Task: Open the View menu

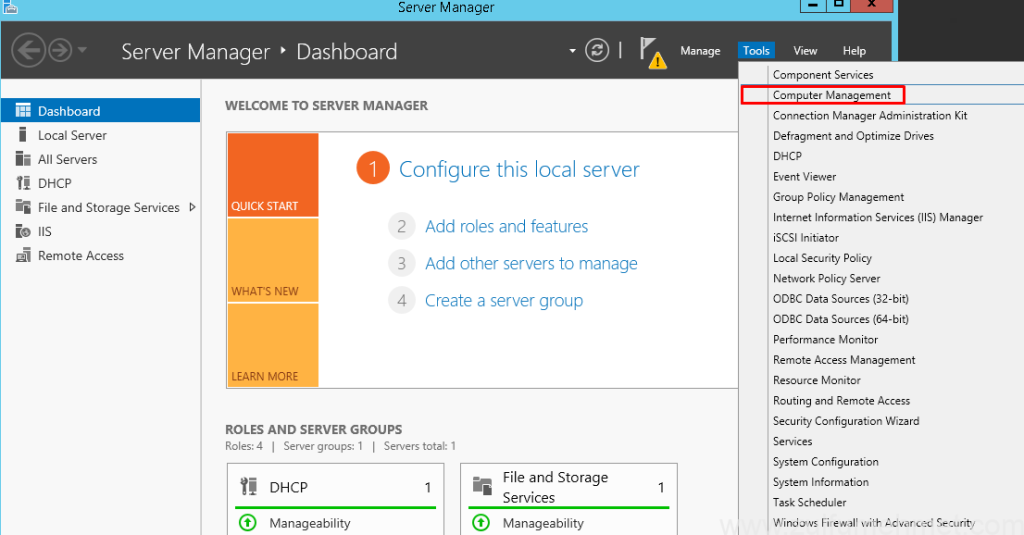Action: (x=805, y=51)
